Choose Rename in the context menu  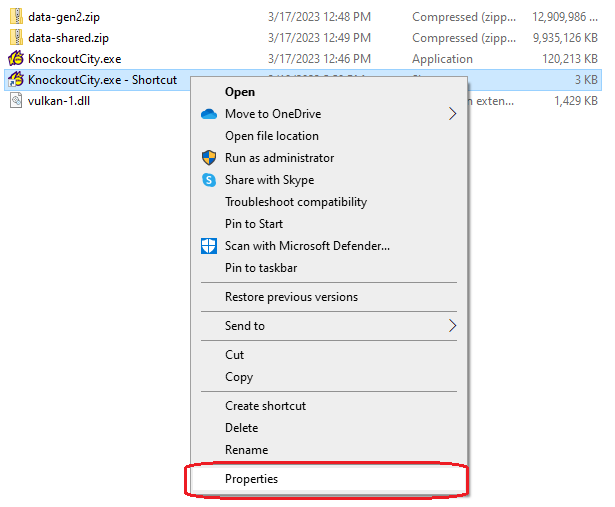(246, 450)
